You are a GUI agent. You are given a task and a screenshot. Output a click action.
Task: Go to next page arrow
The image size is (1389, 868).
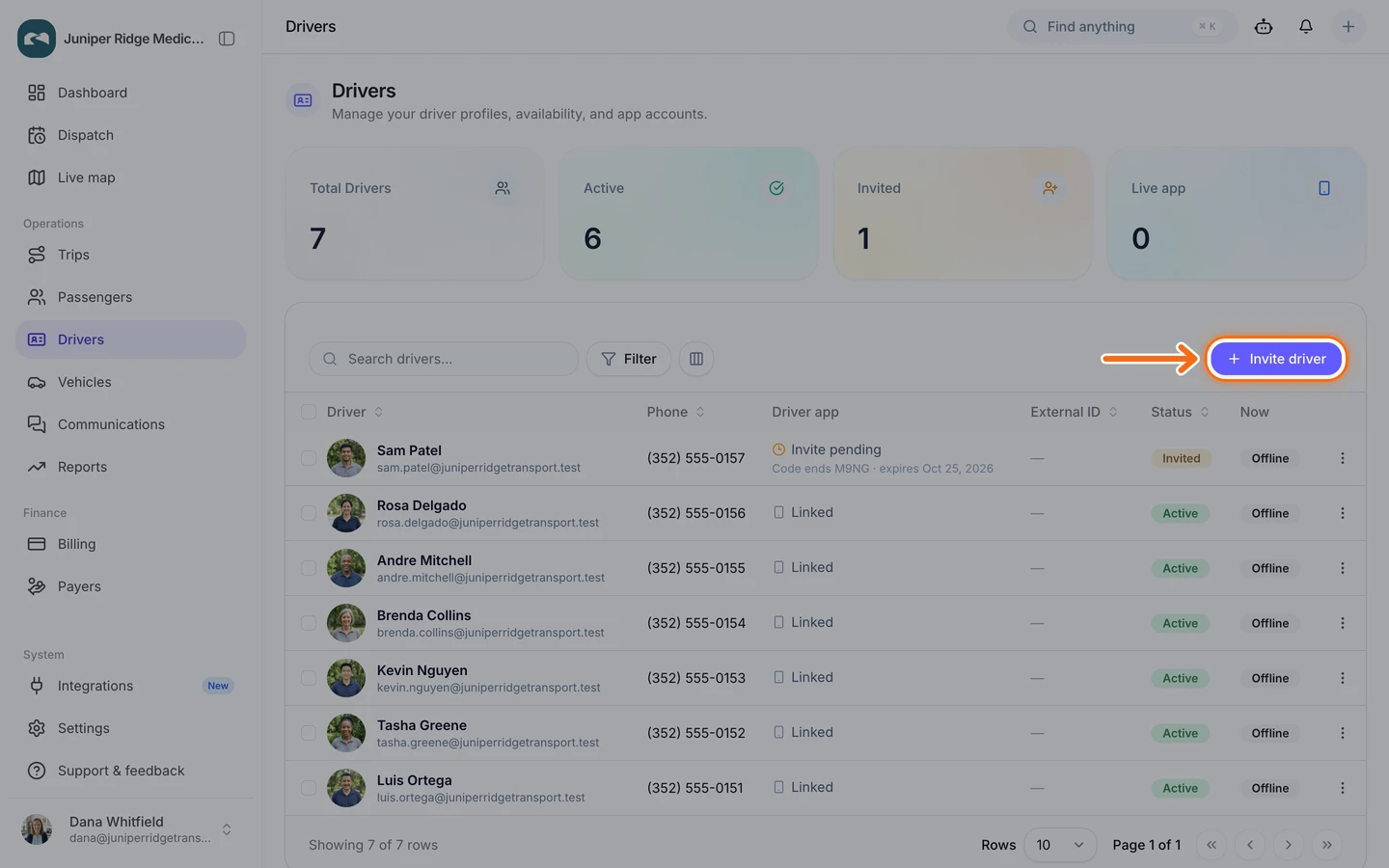(x=1289, y=845)
